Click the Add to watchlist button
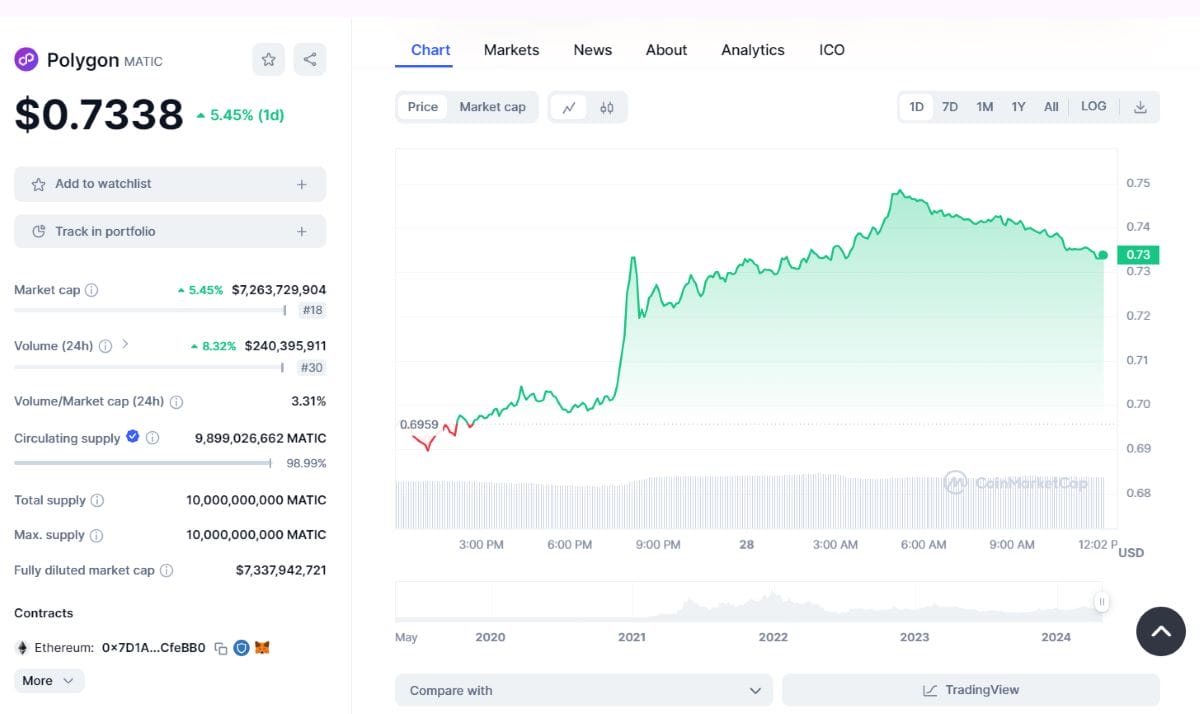The height and width of the screenshot is (714, 1200). click(170, 184)
